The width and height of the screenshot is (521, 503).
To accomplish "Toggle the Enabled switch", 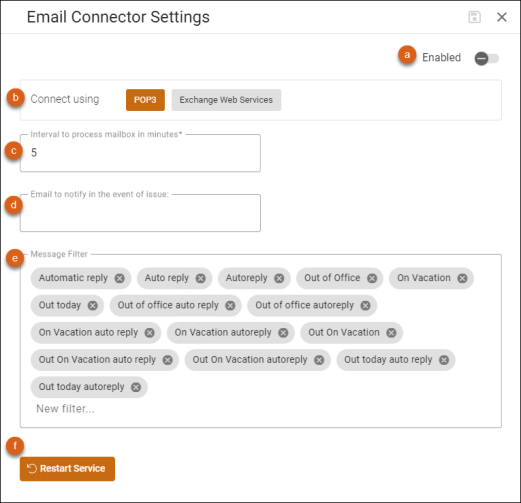I will tap(487, 59).
